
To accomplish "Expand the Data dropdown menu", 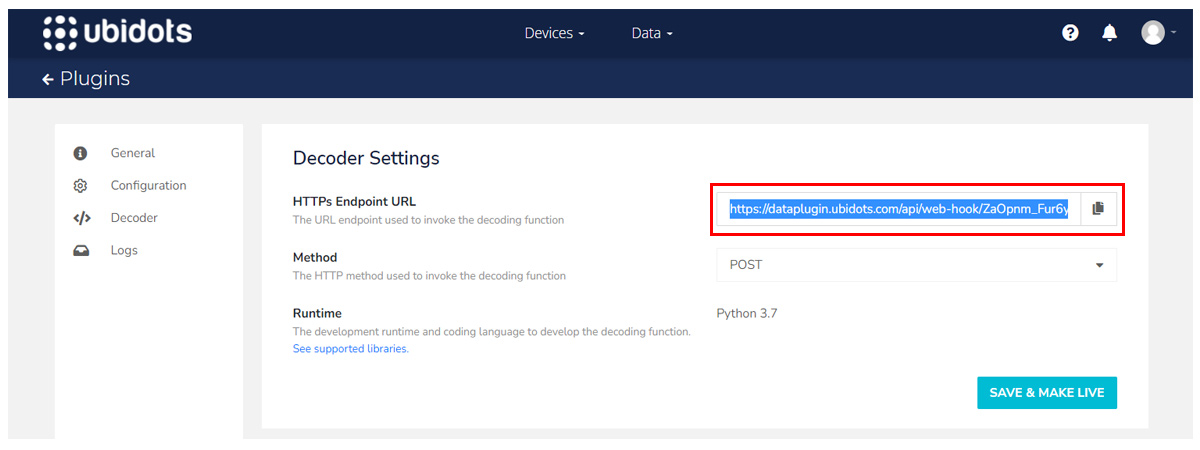I will [x=652, y=33].
